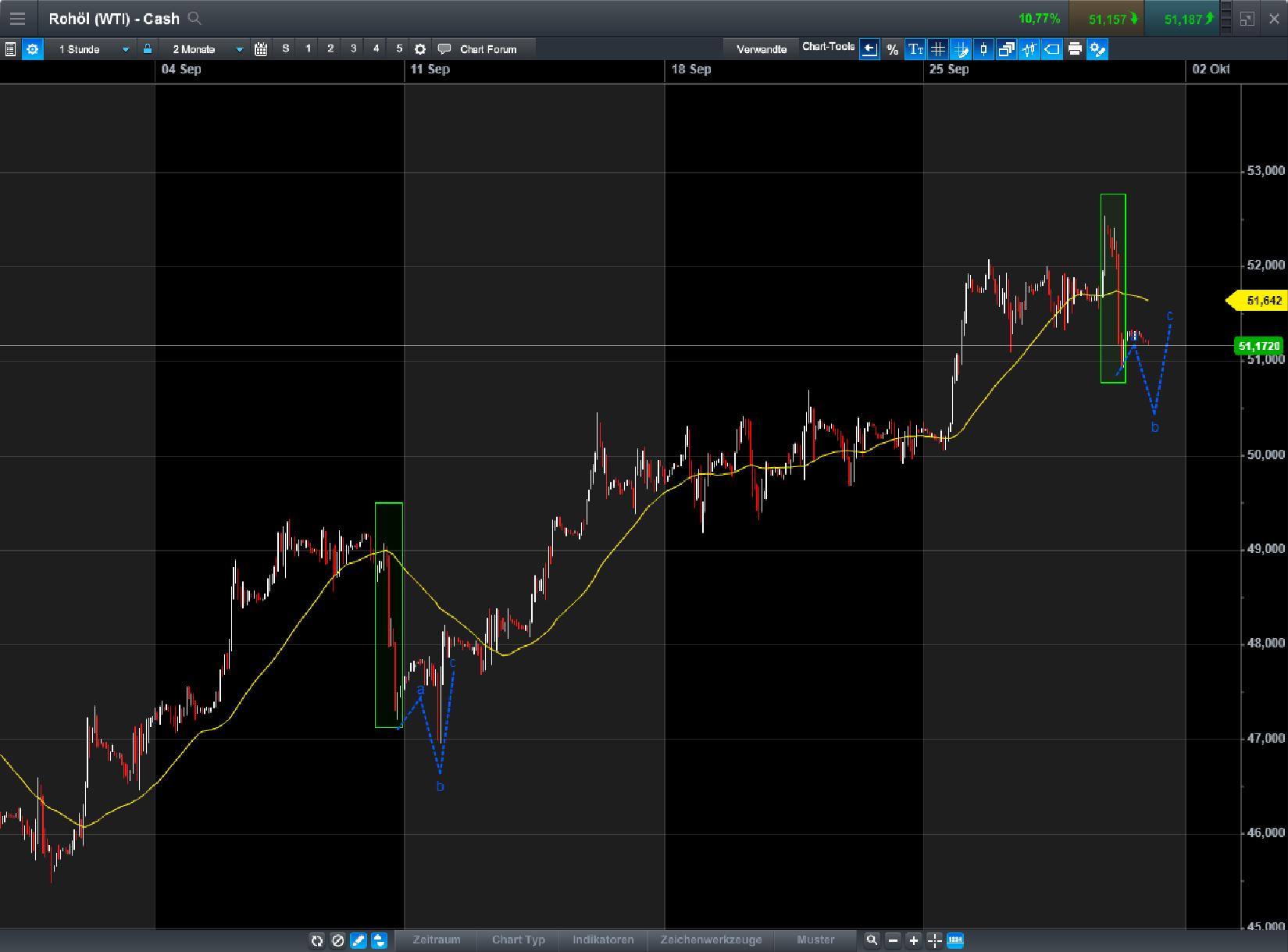The width and height of the screenshot is (1288, 952).
Task: Switch to percentage scale with the % icon
Action: (892, 49)
